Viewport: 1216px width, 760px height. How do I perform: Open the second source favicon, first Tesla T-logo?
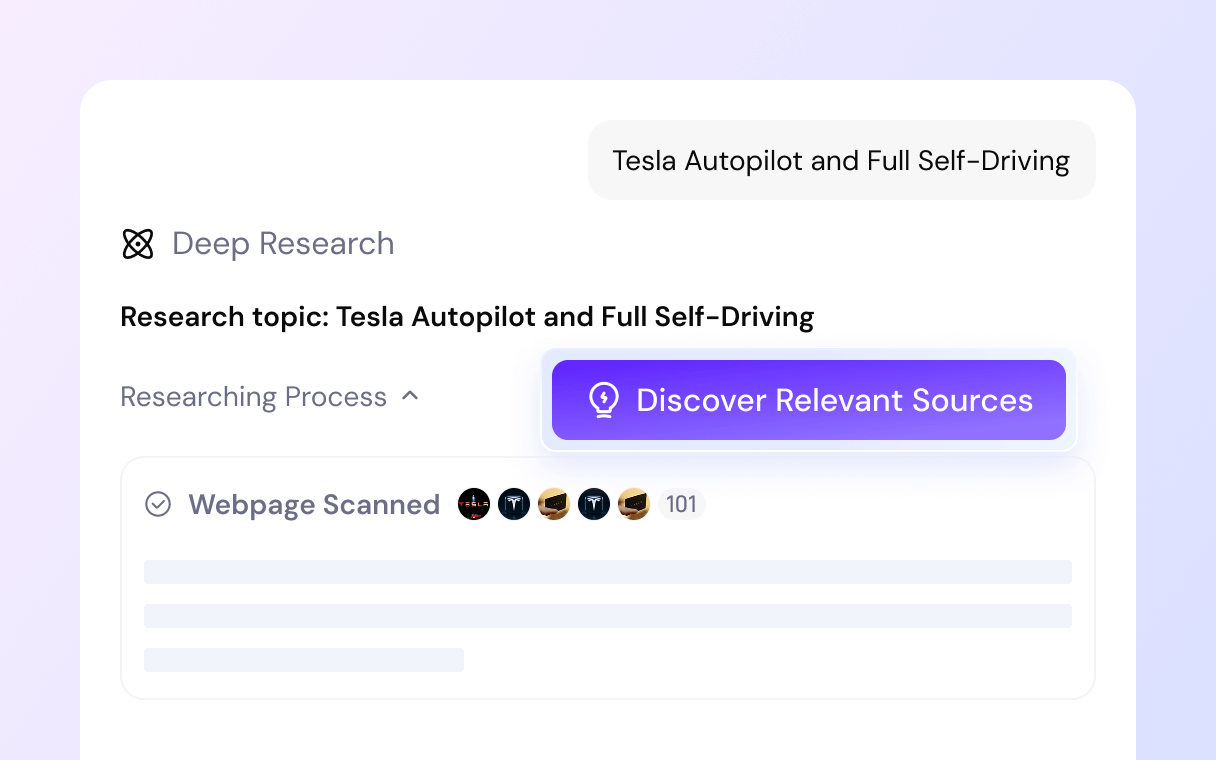tap(514, 504)
